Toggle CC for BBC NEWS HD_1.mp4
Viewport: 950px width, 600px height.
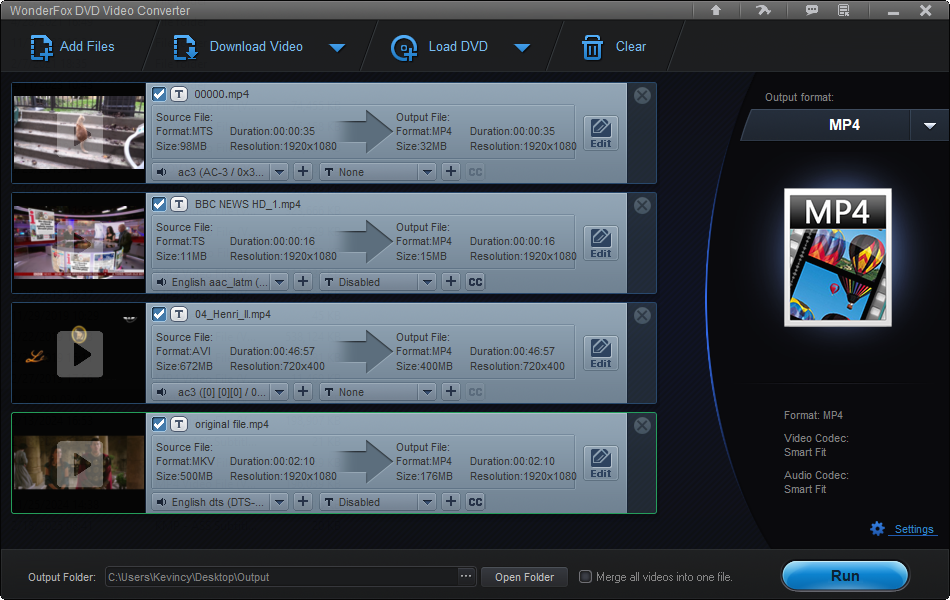[476, 282]
